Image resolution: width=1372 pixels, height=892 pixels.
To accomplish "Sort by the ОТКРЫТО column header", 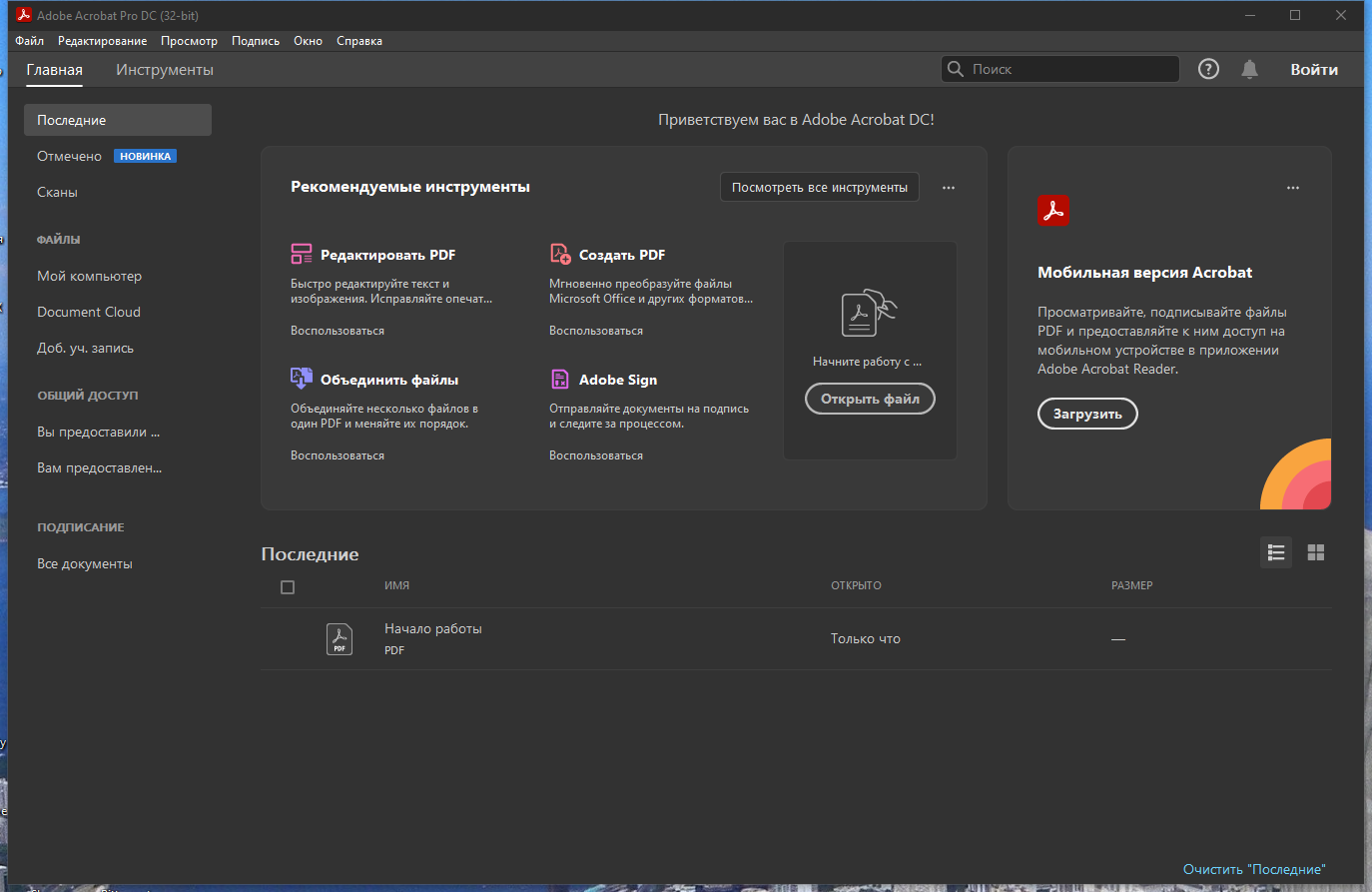I will 856,585.
